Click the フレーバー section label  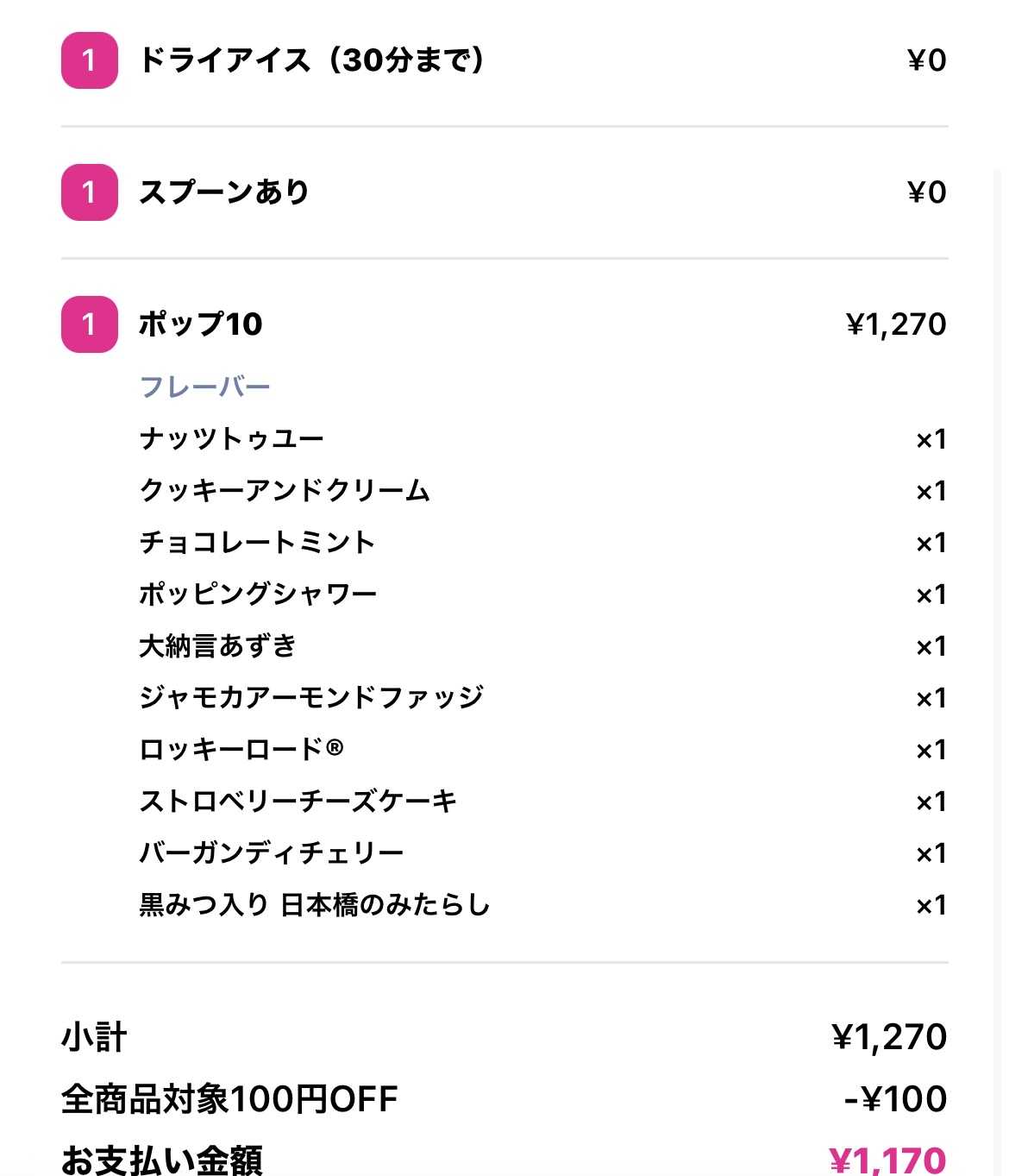pos(205,387)
